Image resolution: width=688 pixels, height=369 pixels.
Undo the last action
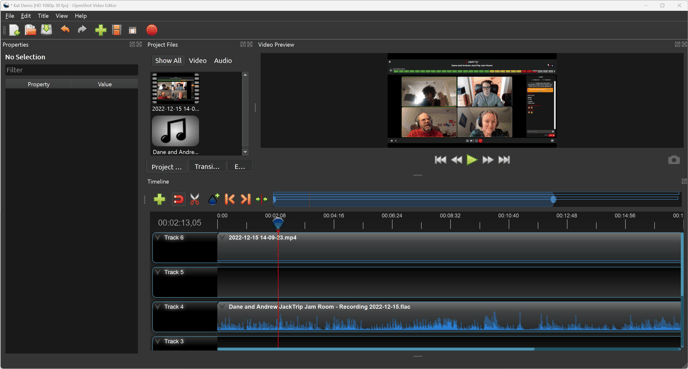65,30
